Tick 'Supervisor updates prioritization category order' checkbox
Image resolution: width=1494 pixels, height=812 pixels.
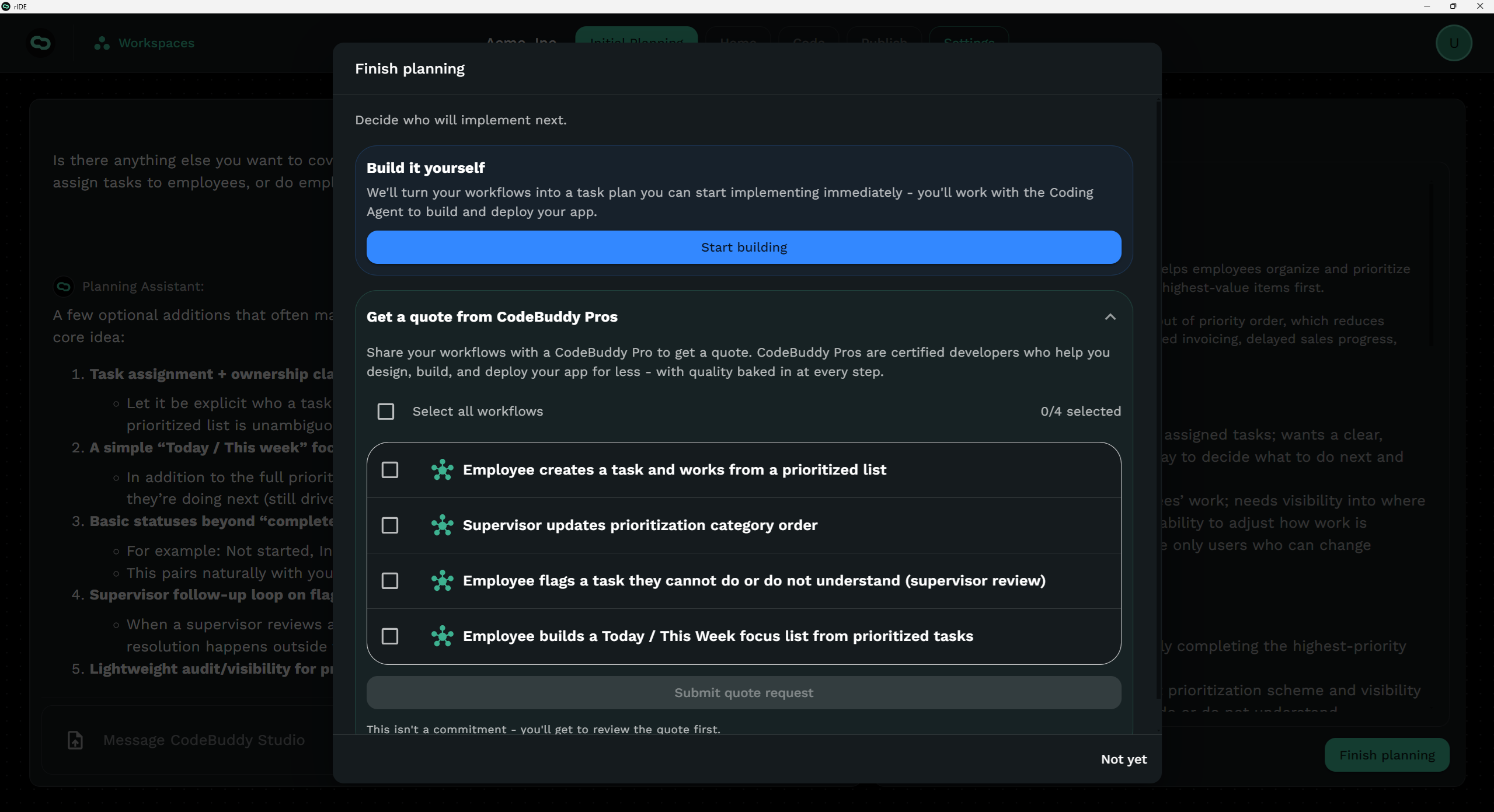tap(390, 525)
